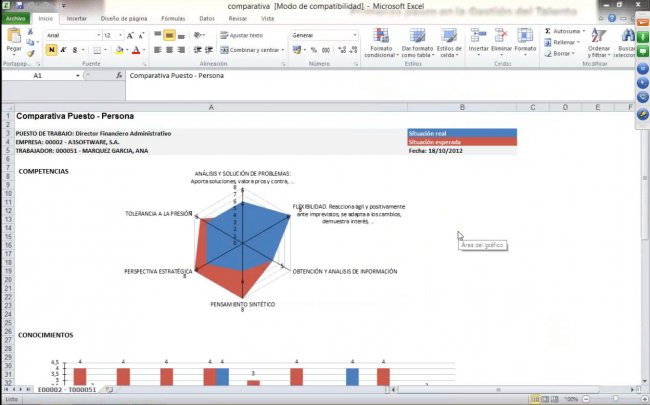The image size is (650, 405).
Task: Click the red font color A icon
Action: 136,50
